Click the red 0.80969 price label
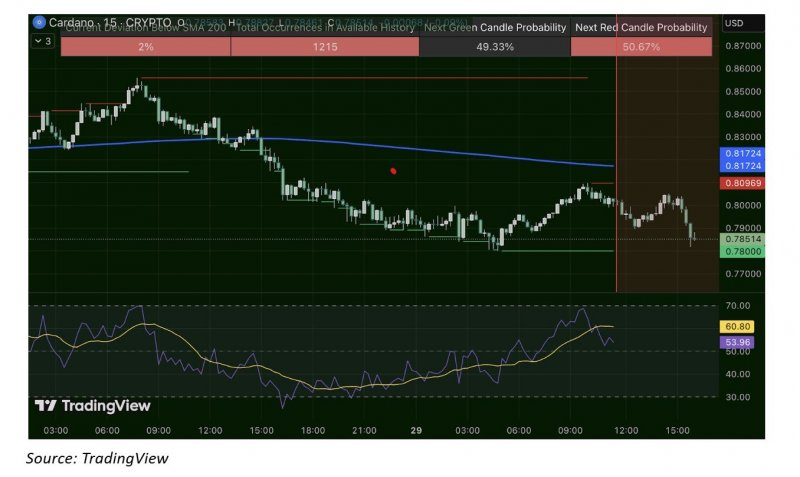This screenshot has width=800, height=477. 742,183
